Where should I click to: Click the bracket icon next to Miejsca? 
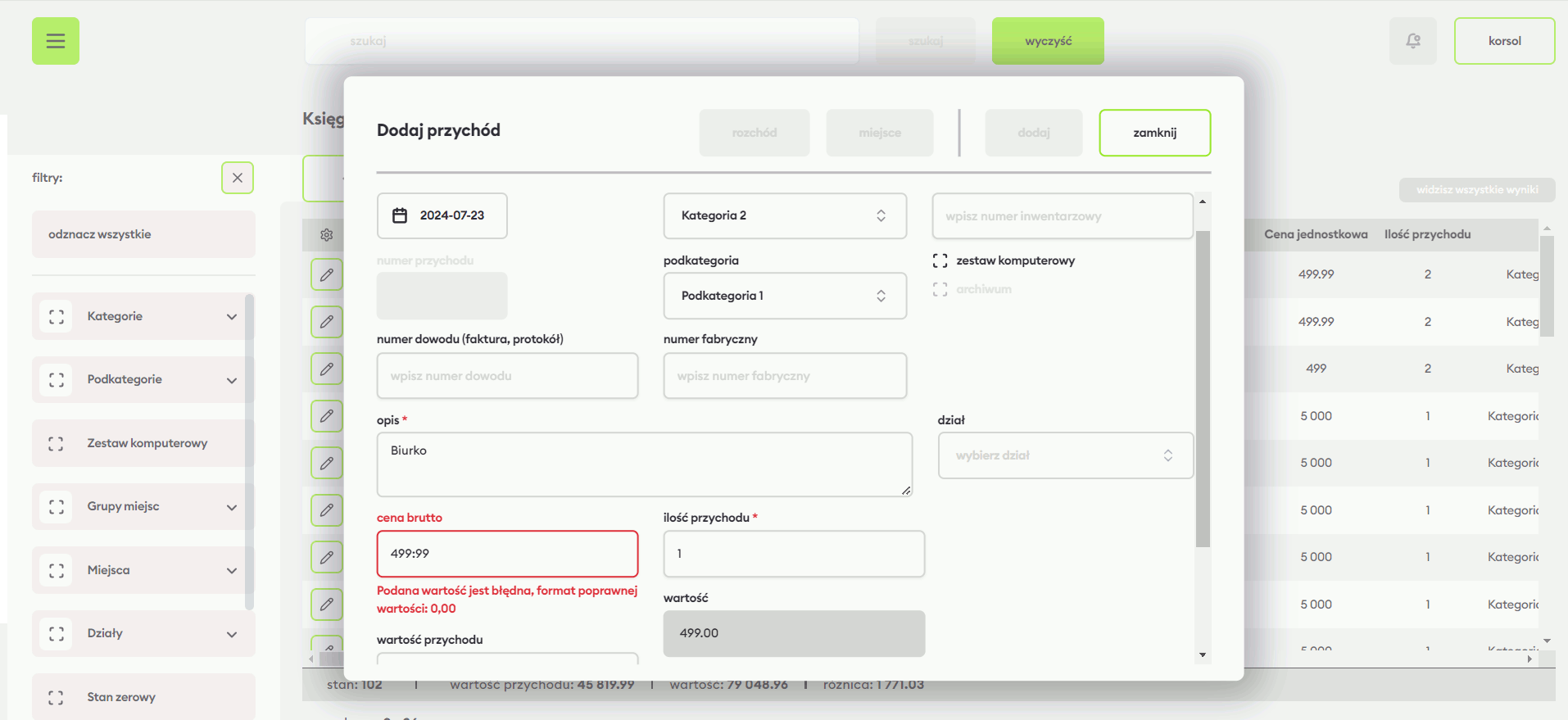pos(57,571)
